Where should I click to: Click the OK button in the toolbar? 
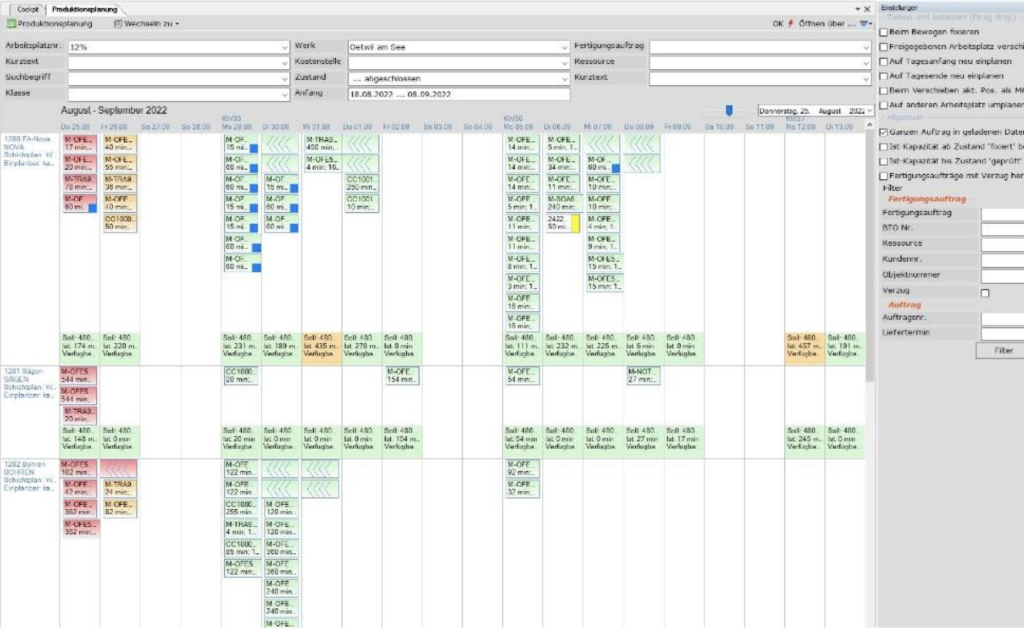[x=778, y=24]
